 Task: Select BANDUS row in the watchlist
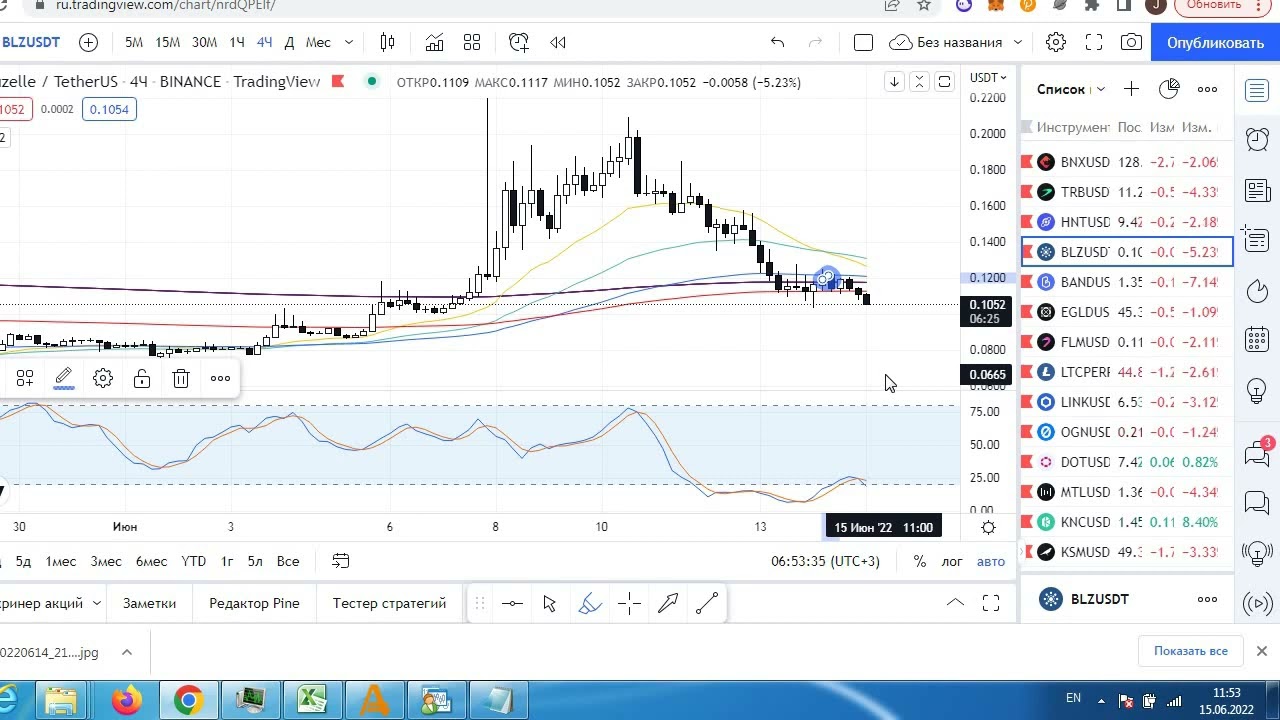(x=1127, y=282)
